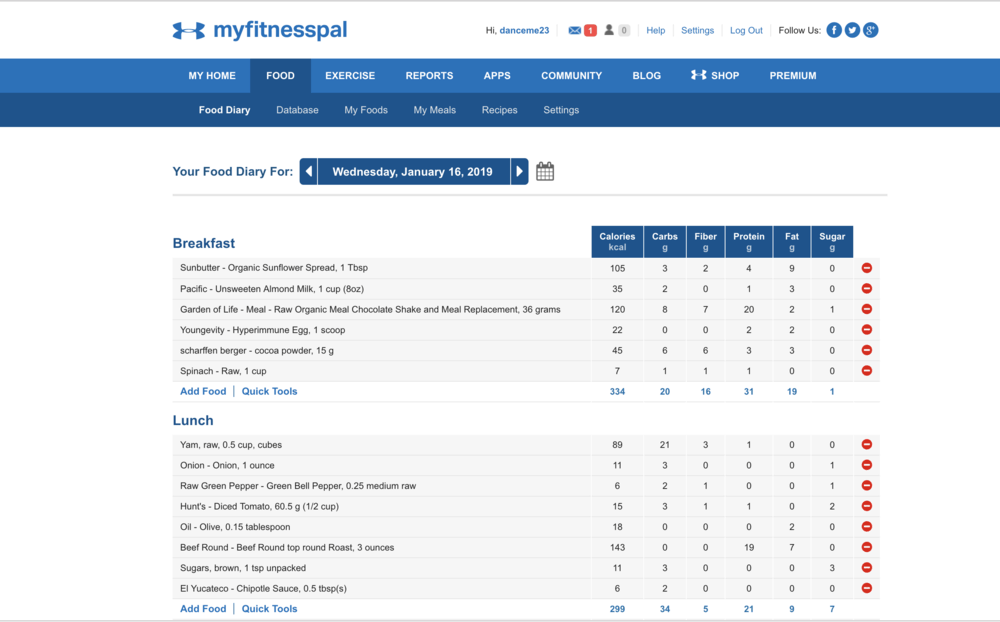Delete Garden of Life Meal entry
Screen dimensions: 1000x622
867,309
